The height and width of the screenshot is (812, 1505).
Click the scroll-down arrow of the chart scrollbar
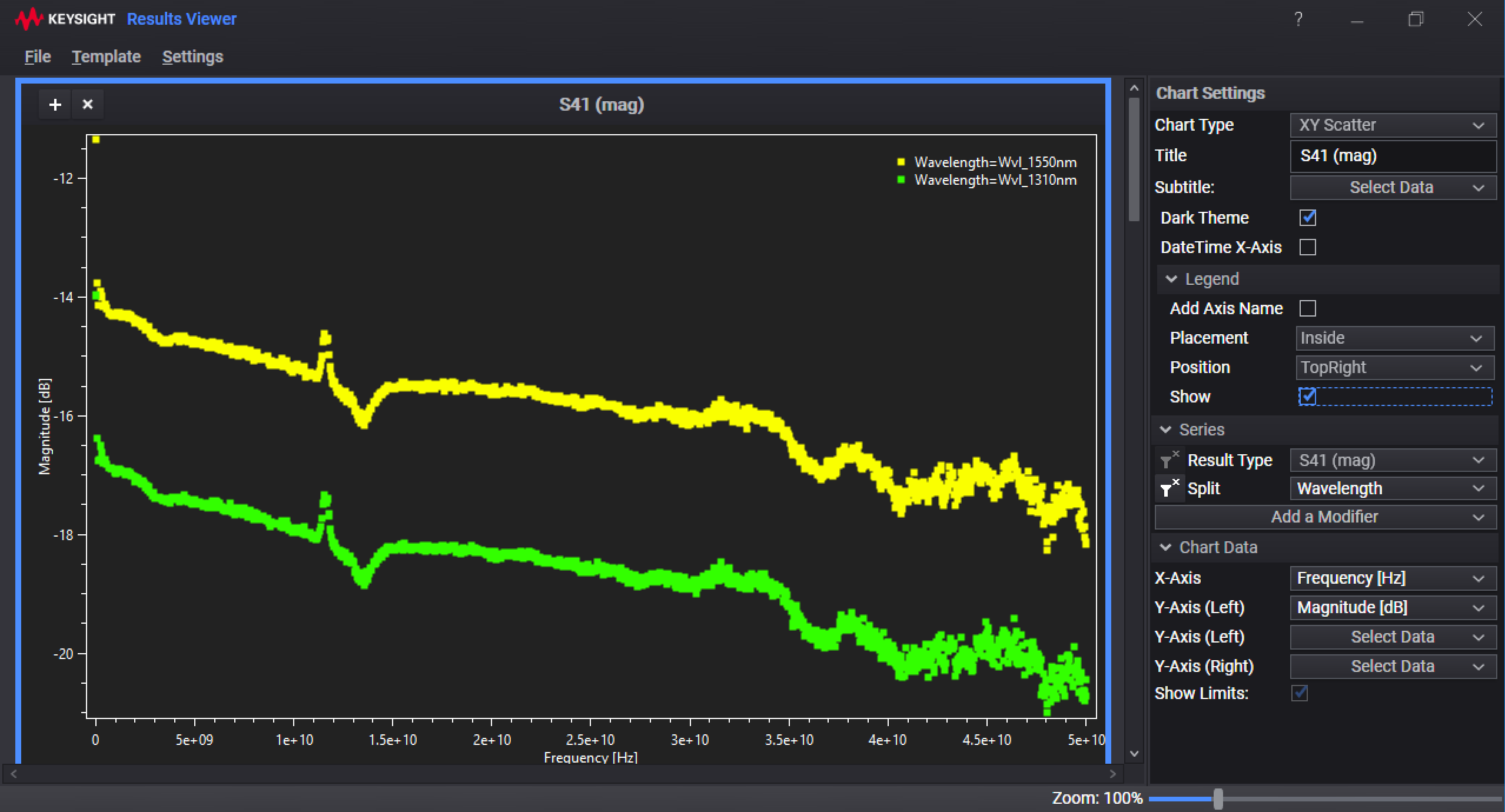click(1135, 754)
